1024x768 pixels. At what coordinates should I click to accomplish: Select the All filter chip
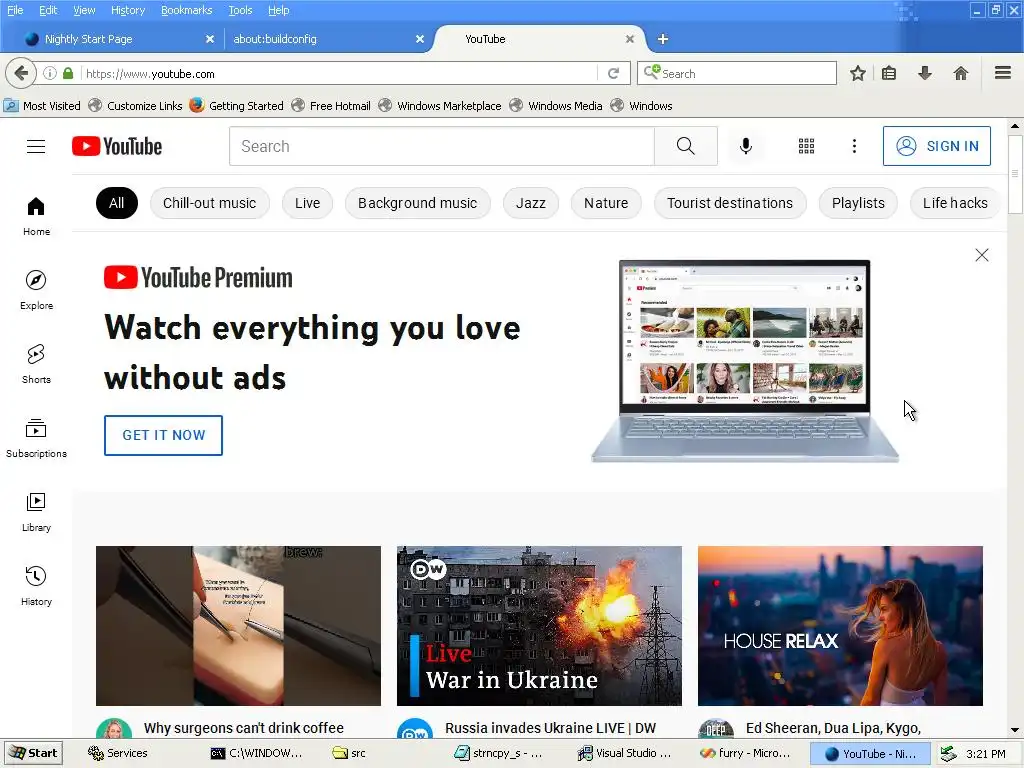116,203
